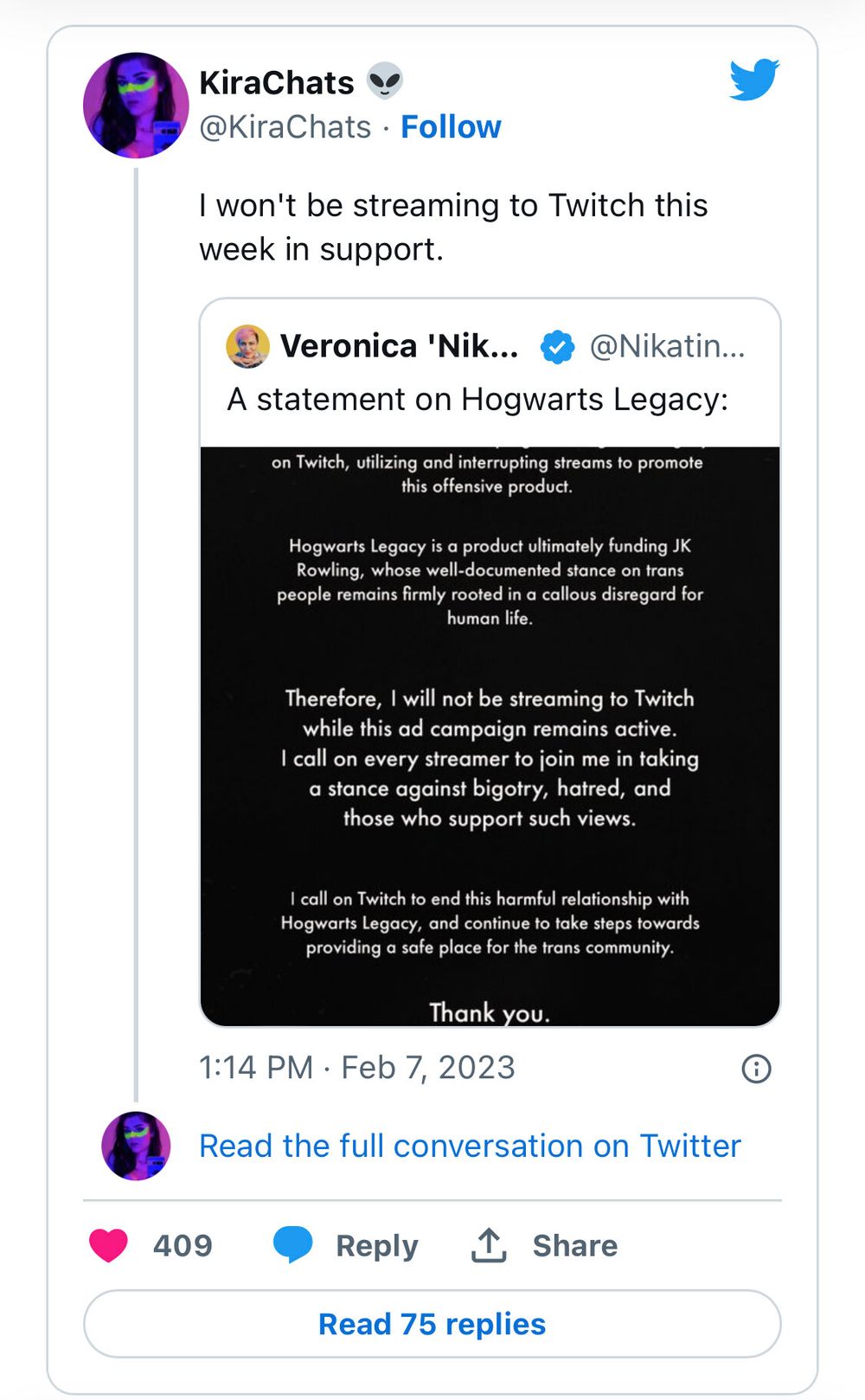Follow the KiraChats account
Image resolution: width=865 pixels, height=1400 pixels.
click(x=451, y=127)
